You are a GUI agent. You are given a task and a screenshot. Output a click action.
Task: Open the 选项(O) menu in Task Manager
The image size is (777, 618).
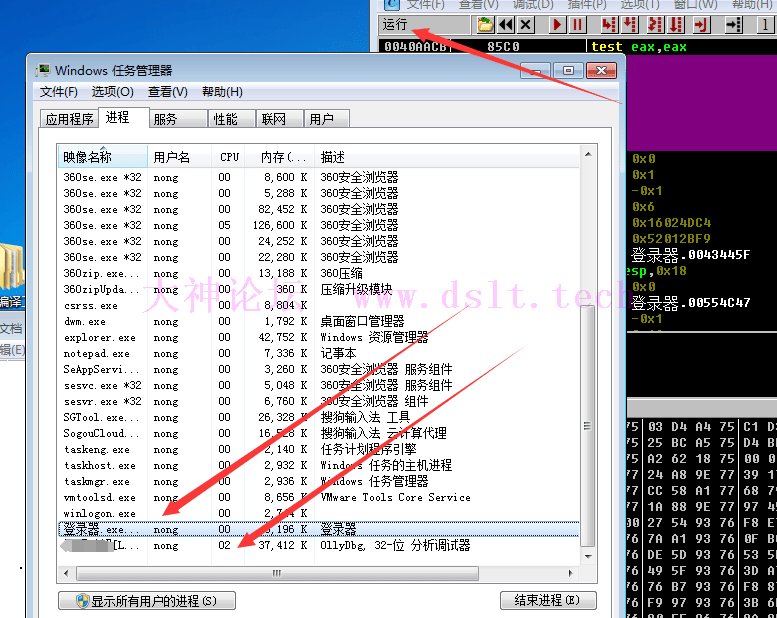pyautogui.click(x=112, y=92)
